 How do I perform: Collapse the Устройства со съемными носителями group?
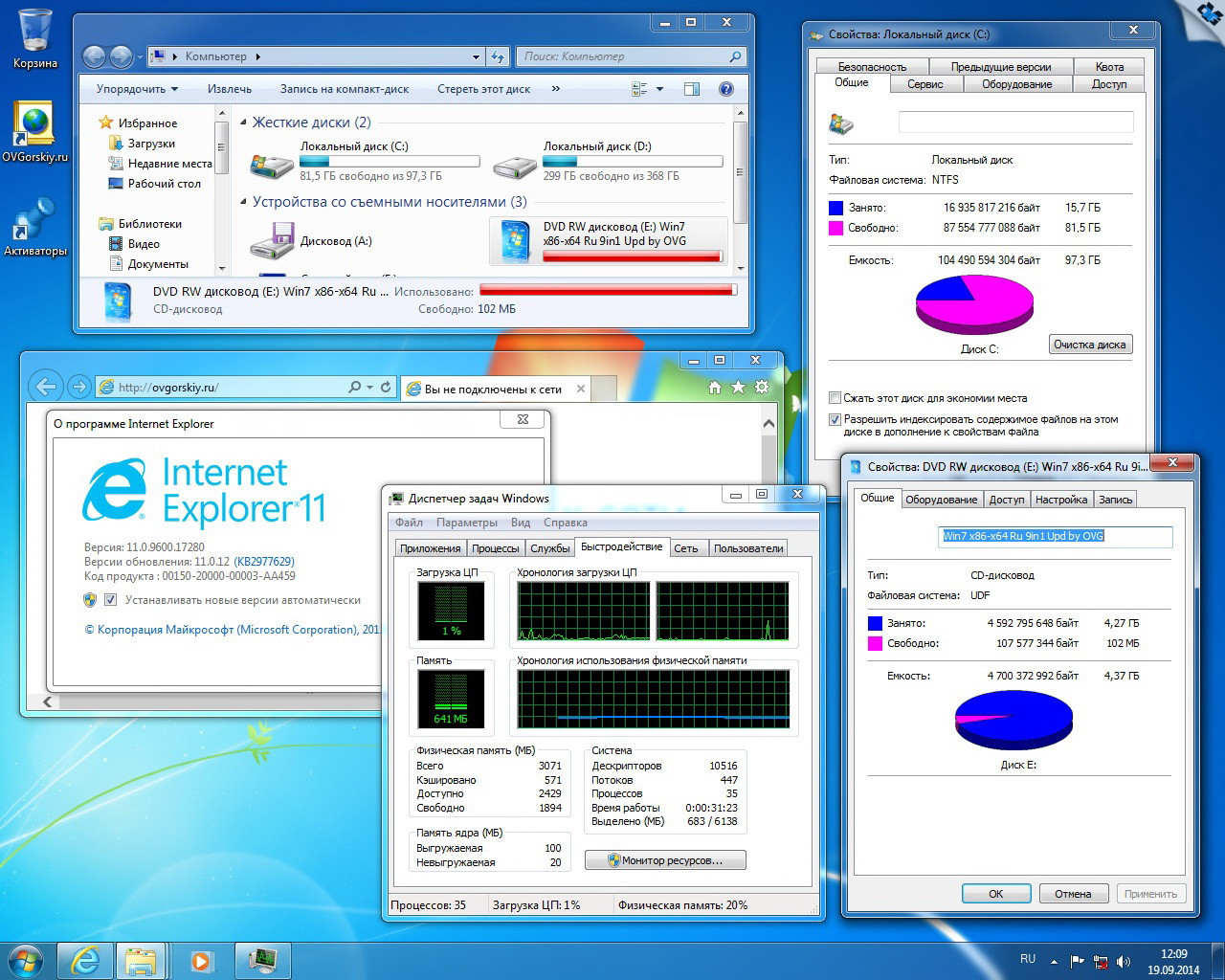pyautogui.click(x=243, y=202)
